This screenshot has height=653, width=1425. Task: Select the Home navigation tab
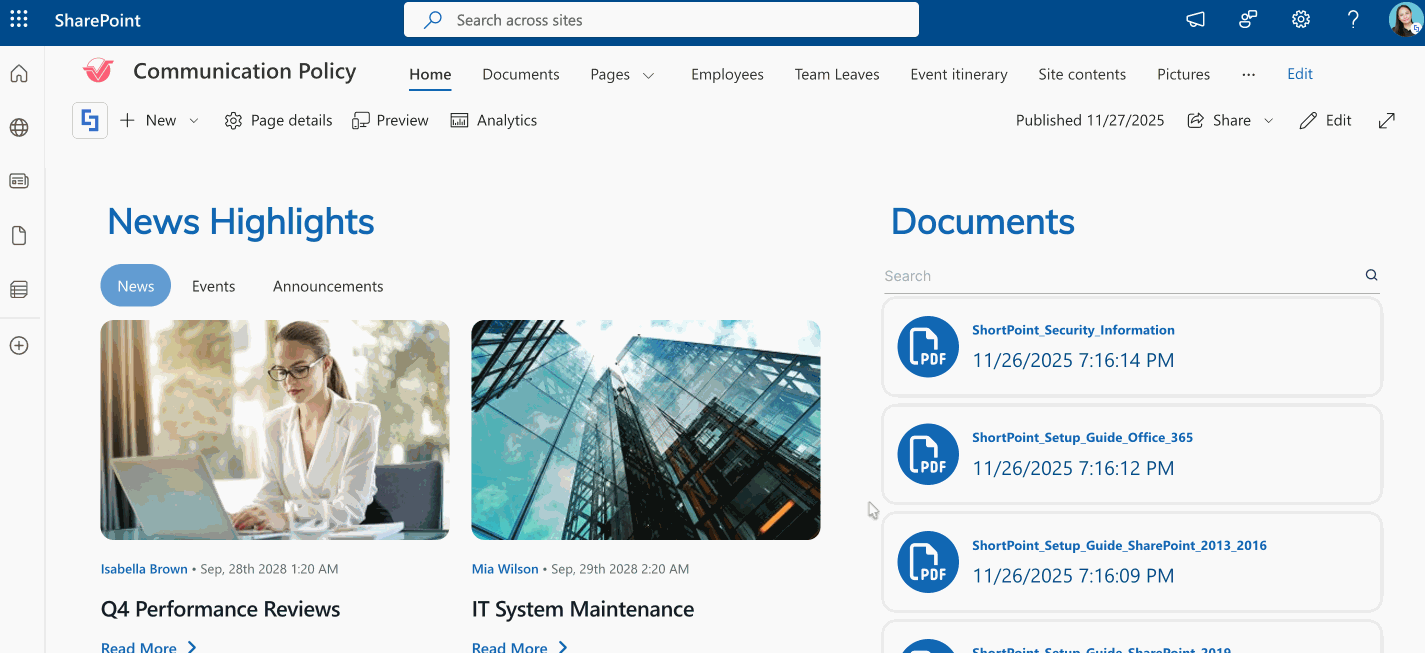coord(430,74)
